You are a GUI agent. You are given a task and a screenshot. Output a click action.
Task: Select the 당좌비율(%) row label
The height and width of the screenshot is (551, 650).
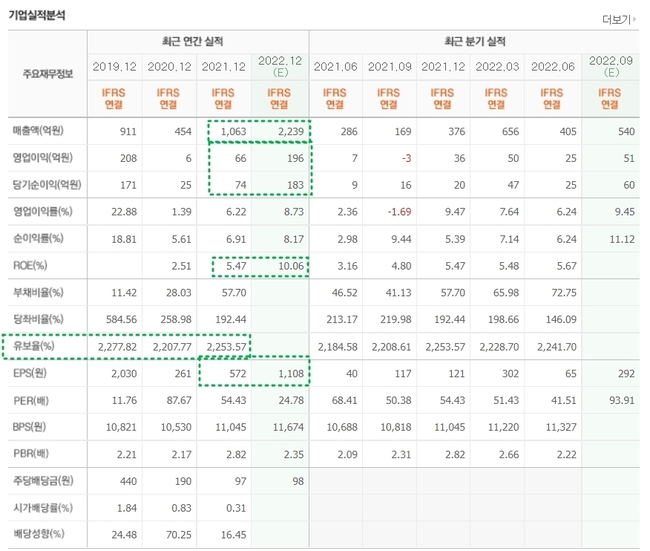38,319
